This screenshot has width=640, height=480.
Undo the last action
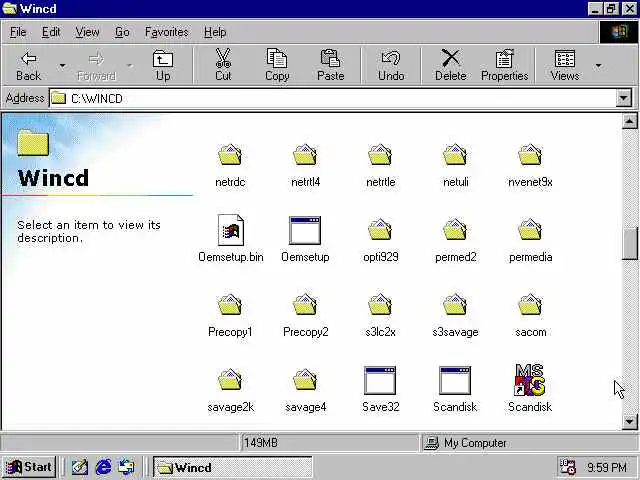tap(391, 65)
